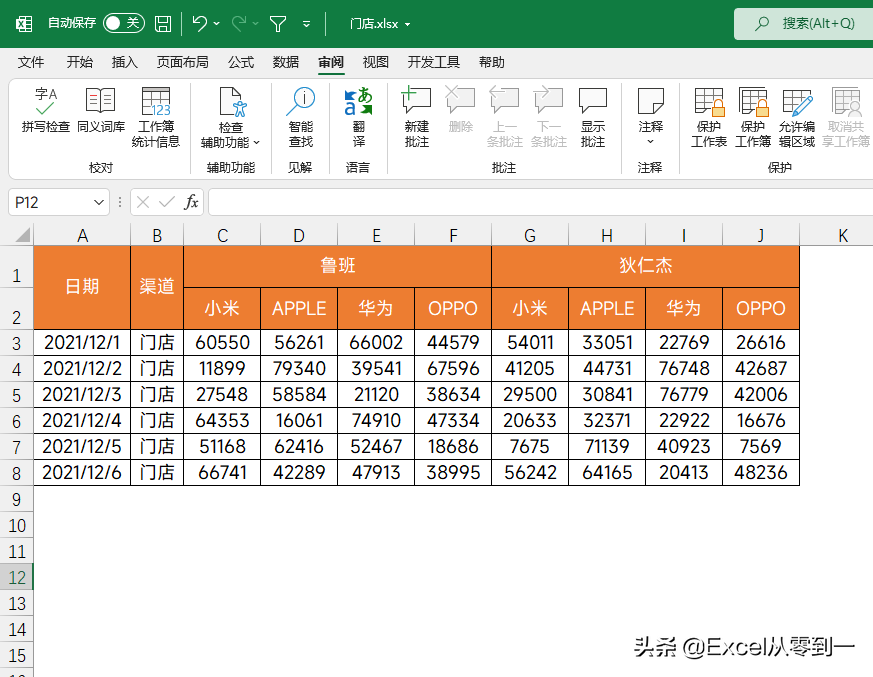Viewport: 873px width, 677px height.
Task: Go to 下一条批注 next comment
Action: tap(548, 117)
